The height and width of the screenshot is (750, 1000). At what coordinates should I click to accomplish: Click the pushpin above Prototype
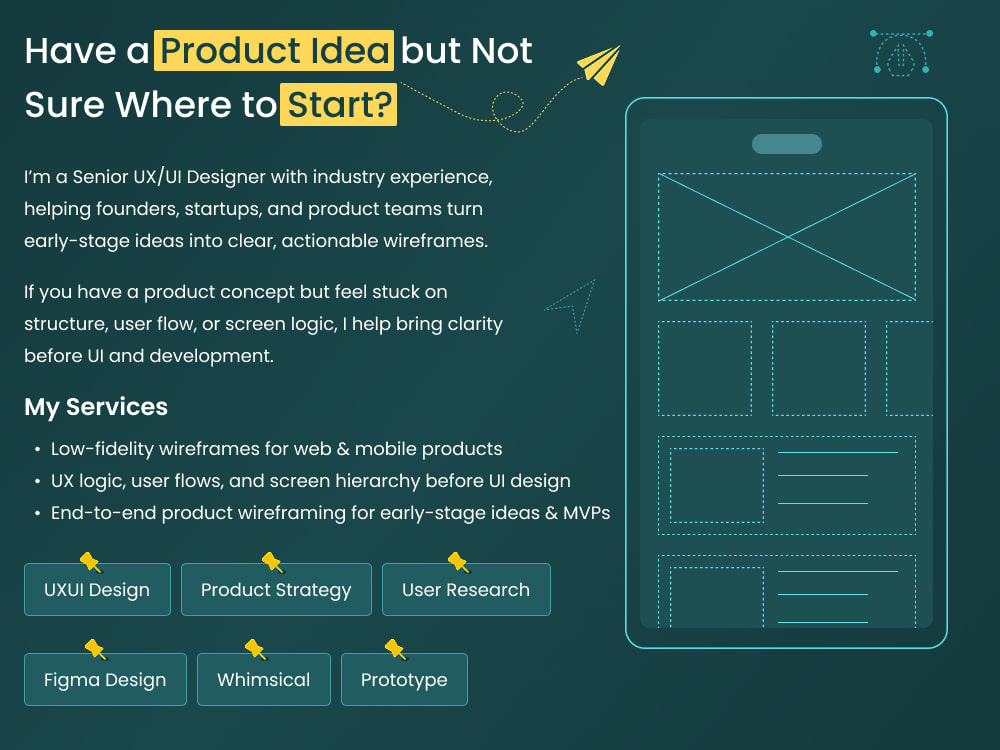pyautogui.click(x=395, y=649)
